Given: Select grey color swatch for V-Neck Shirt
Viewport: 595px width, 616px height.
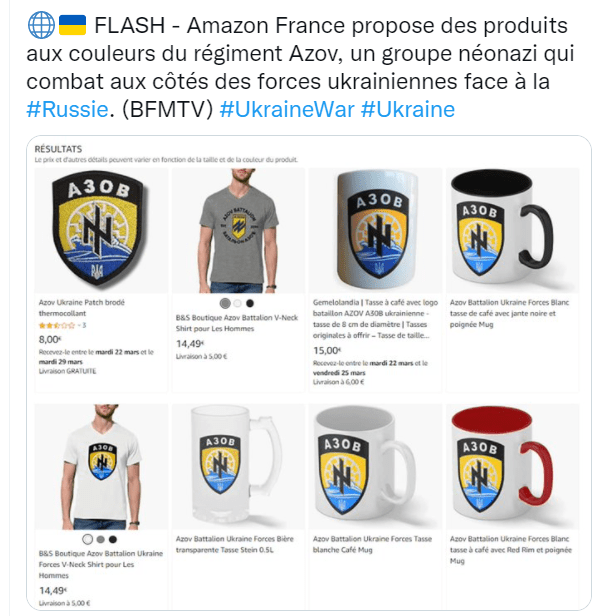Looking at the screenshot, I should (x=225, y=303).
